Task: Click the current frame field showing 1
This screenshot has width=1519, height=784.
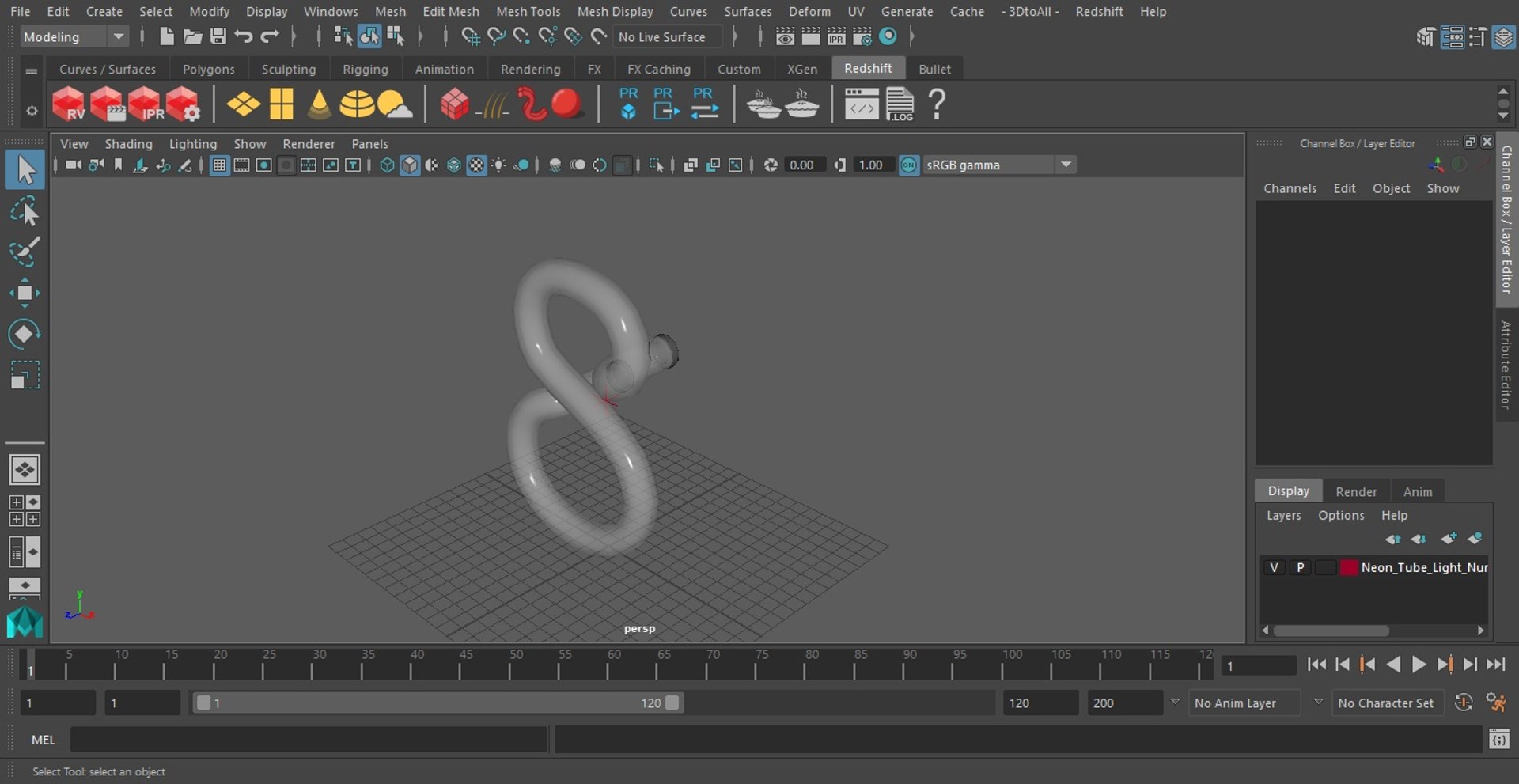Action: [1258, 665]
